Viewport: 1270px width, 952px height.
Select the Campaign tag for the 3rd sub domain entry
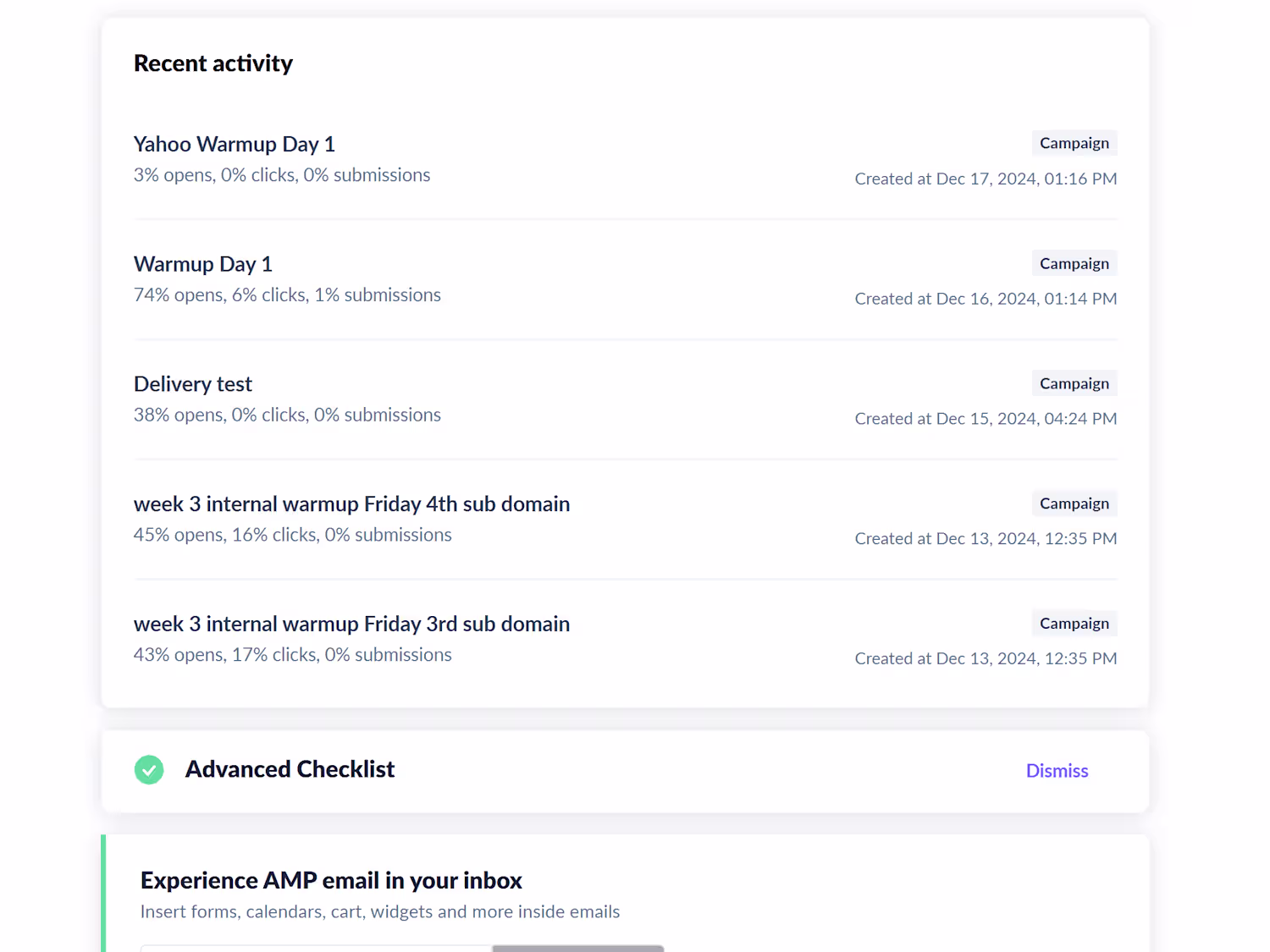point(1074,624)
